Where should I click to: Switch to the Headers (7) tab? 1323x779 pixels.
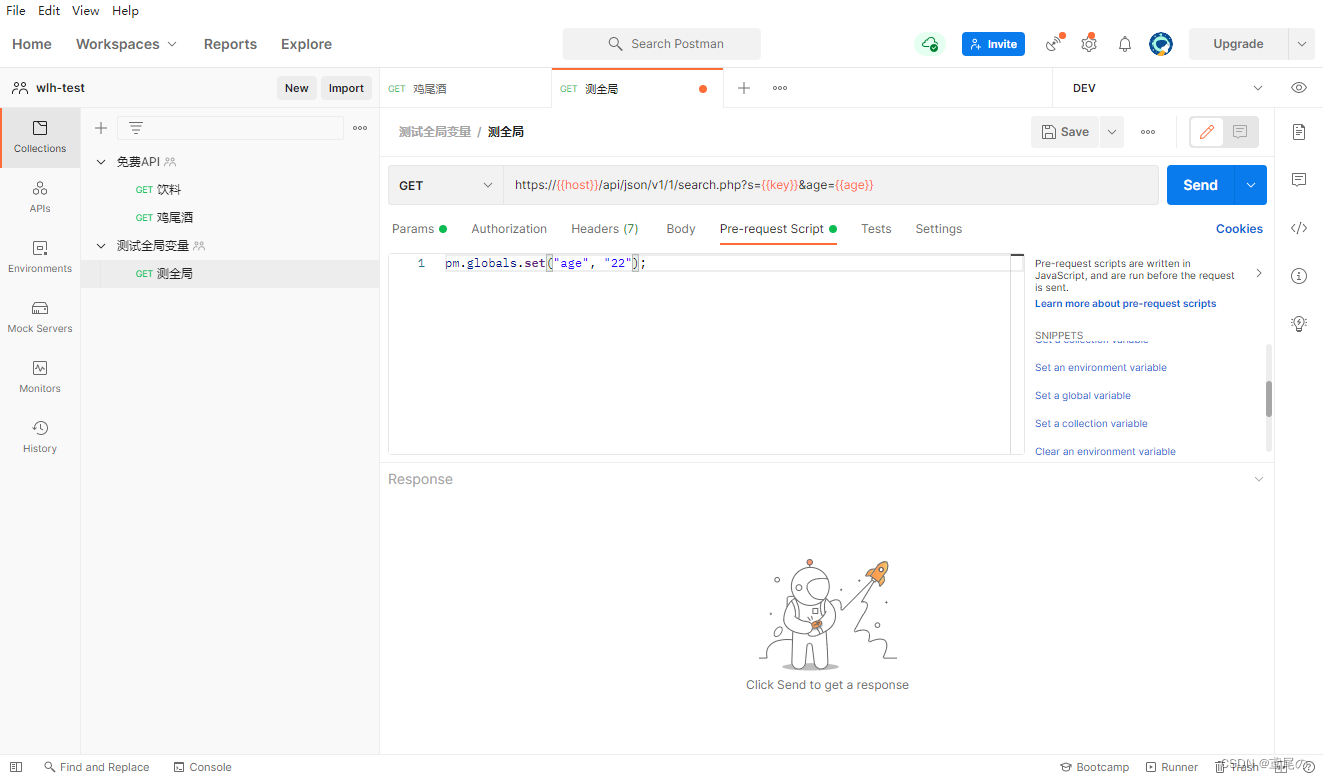[x=605, y=229]
